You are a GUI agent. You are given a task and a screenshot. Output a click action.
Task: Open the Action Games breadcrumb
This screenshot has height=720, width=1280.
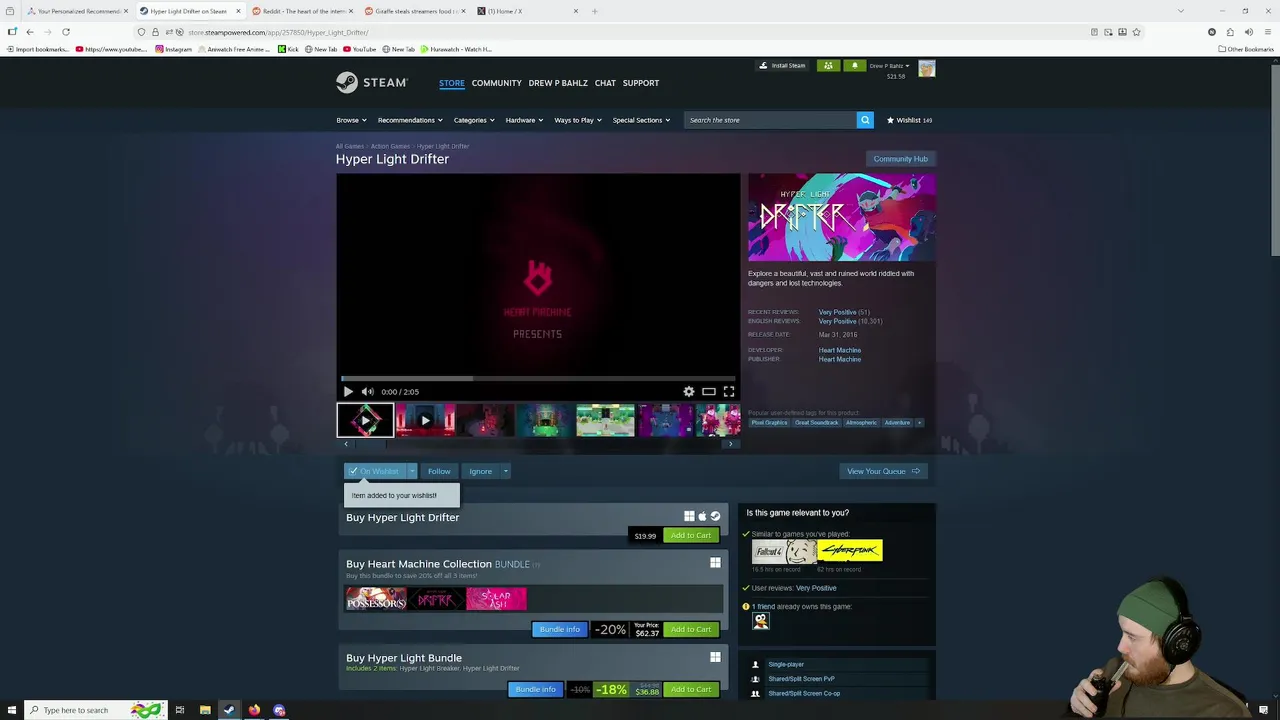pyautogui.click(x=390, y=146)
